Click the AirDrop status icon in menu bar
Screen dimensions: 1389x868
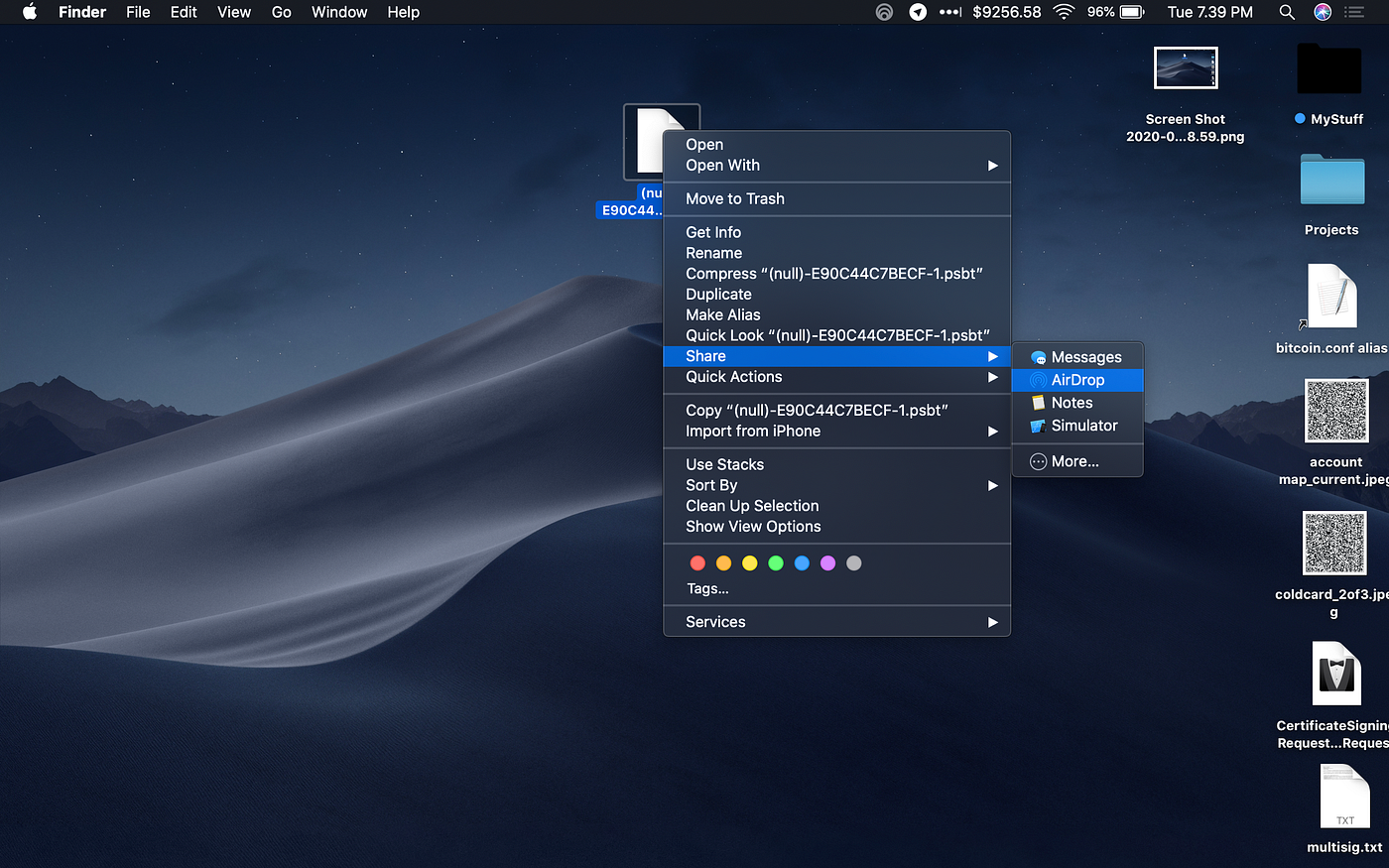[884, 12]
